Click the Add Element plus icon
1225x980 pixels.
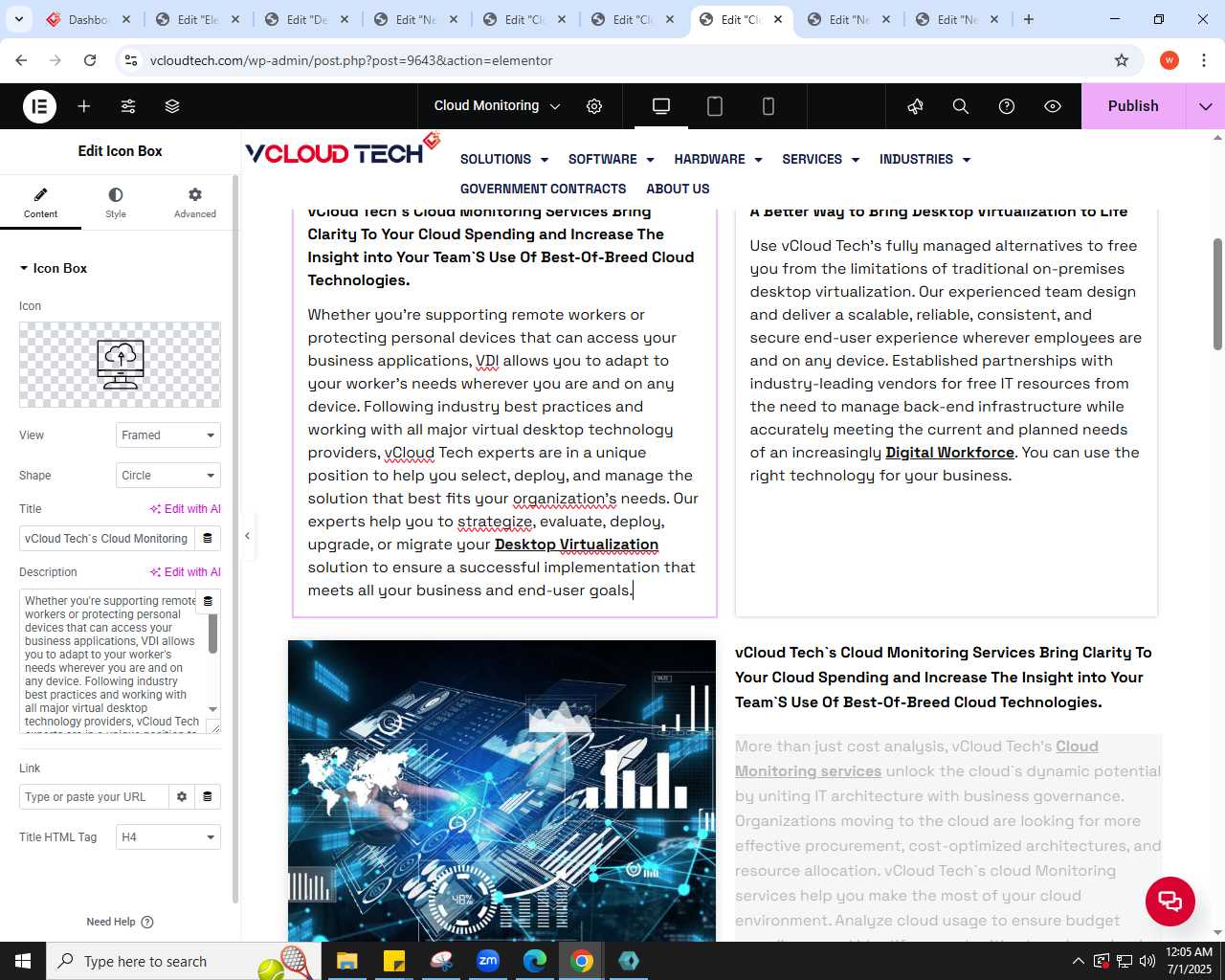(x=84, y=106)
